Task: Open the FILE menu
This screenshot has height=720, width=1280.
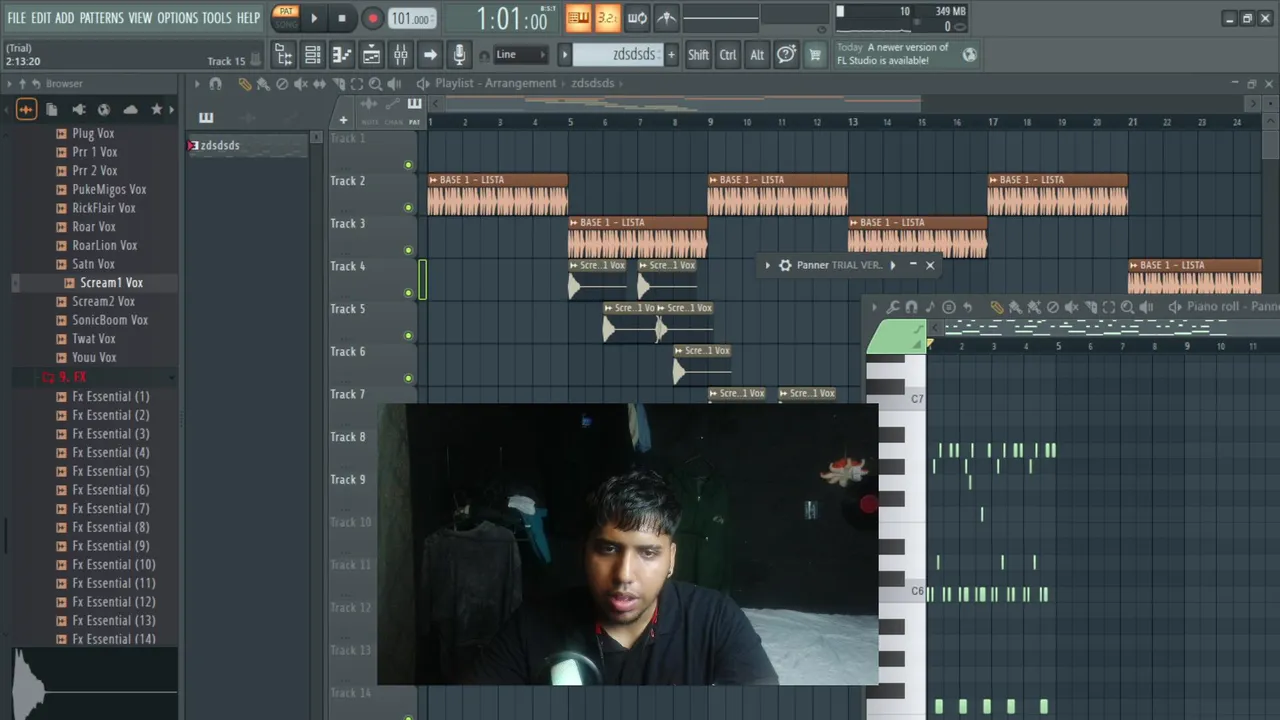Action: (x=16, y=18)
